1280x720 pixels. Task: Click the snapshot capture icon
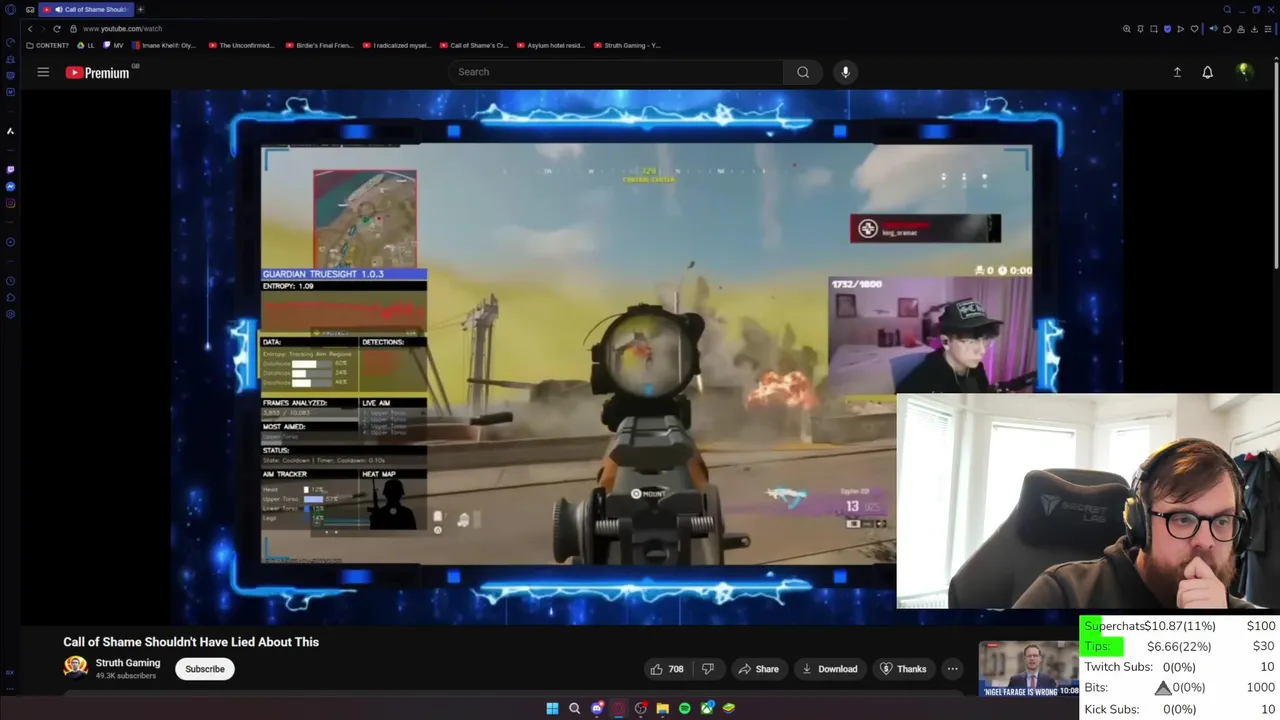coord(1154,29)
